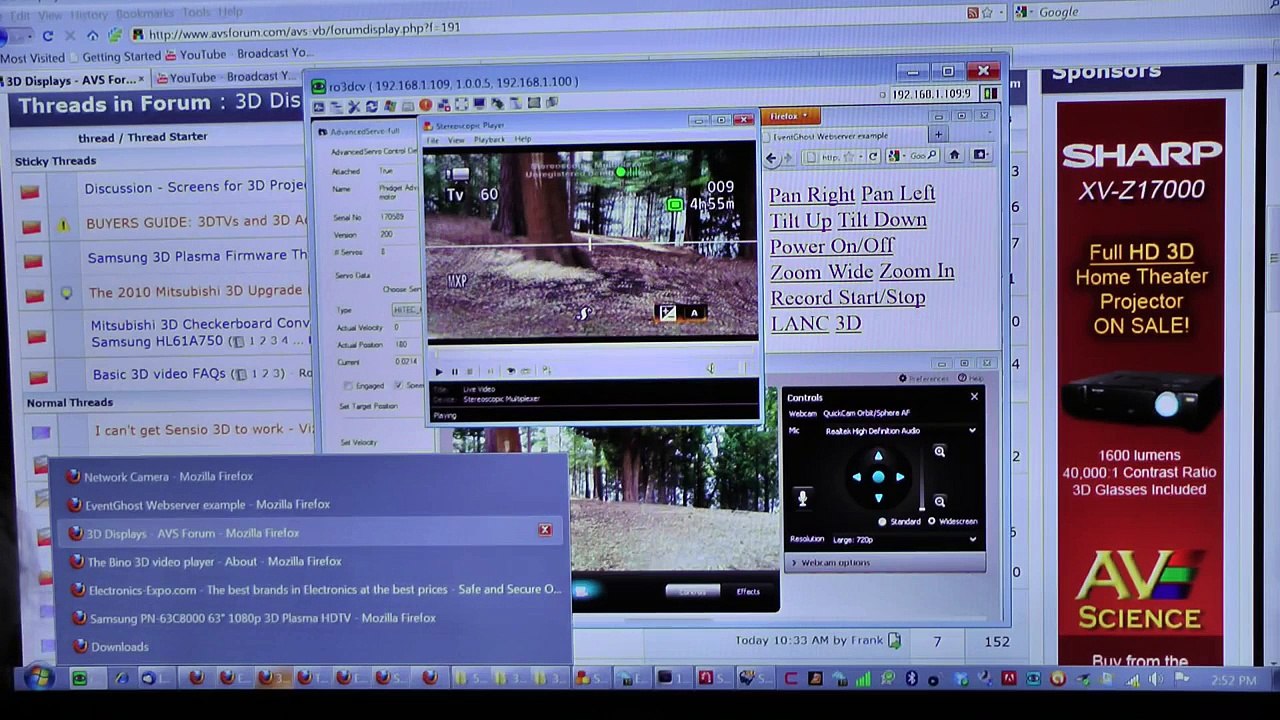Viewport: 1280px width, 720px height.
Task: Click the Power On/Off link
Action: [832, 246]
